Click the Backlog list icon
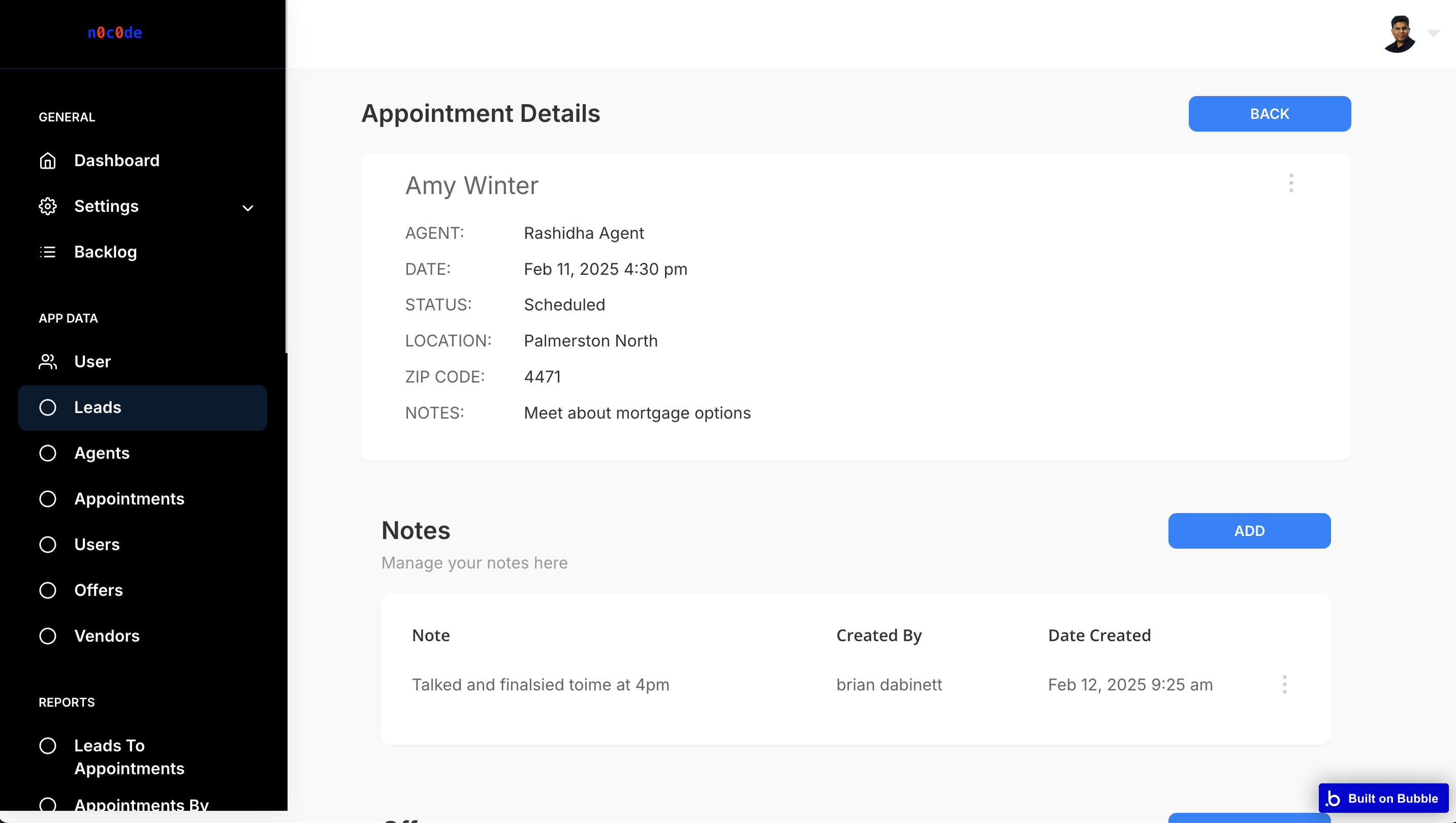The width and height of the screenshot is (1456, 823). 47,252
